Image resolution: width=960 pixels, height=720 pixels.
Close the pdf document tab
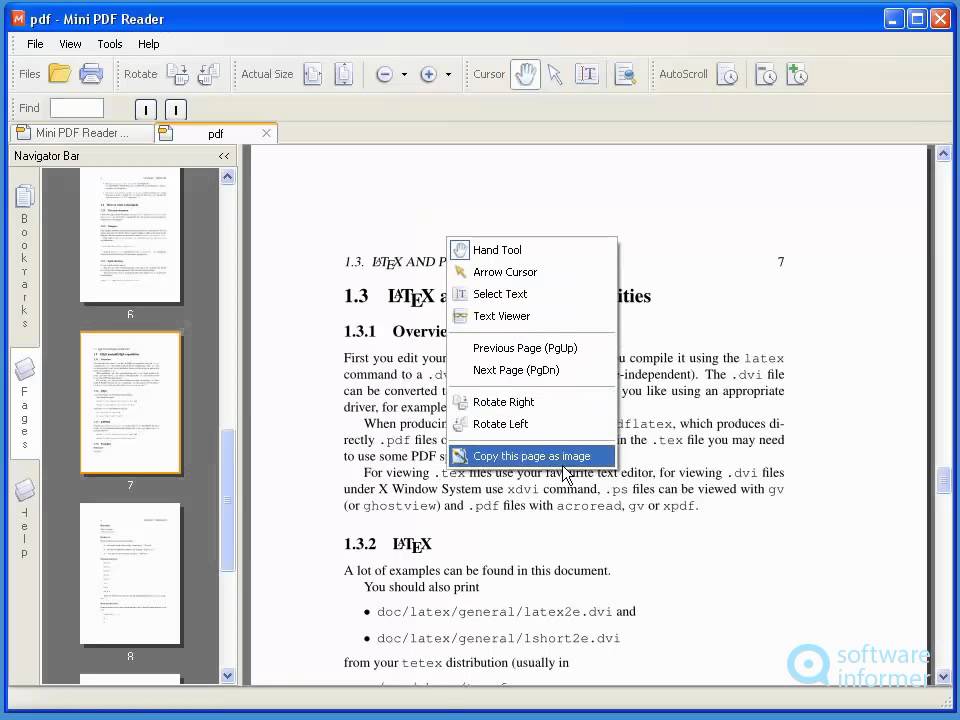click(x=266, y=133)
